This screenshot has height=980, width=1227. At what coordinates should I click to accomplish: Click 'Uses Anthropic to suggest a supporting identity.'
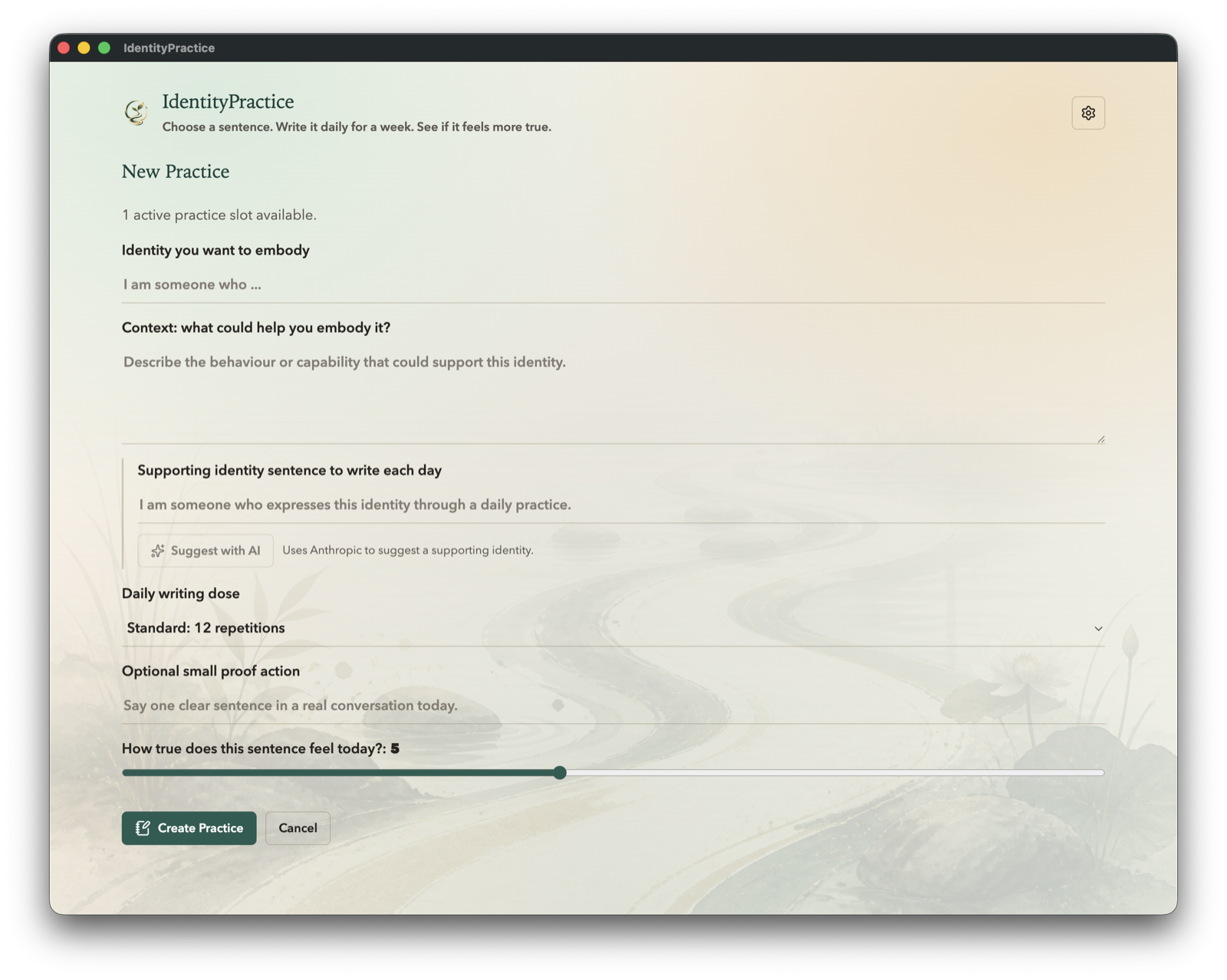coord(408,551)
